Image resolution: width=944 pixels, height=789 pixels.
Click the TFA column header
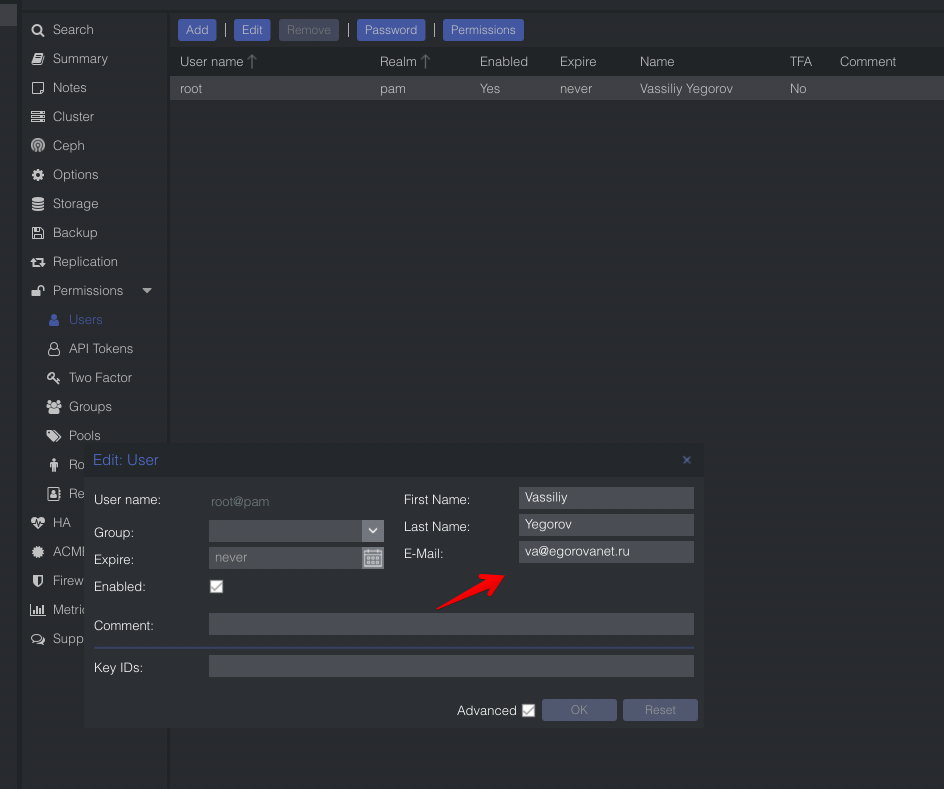pos(801,61)
